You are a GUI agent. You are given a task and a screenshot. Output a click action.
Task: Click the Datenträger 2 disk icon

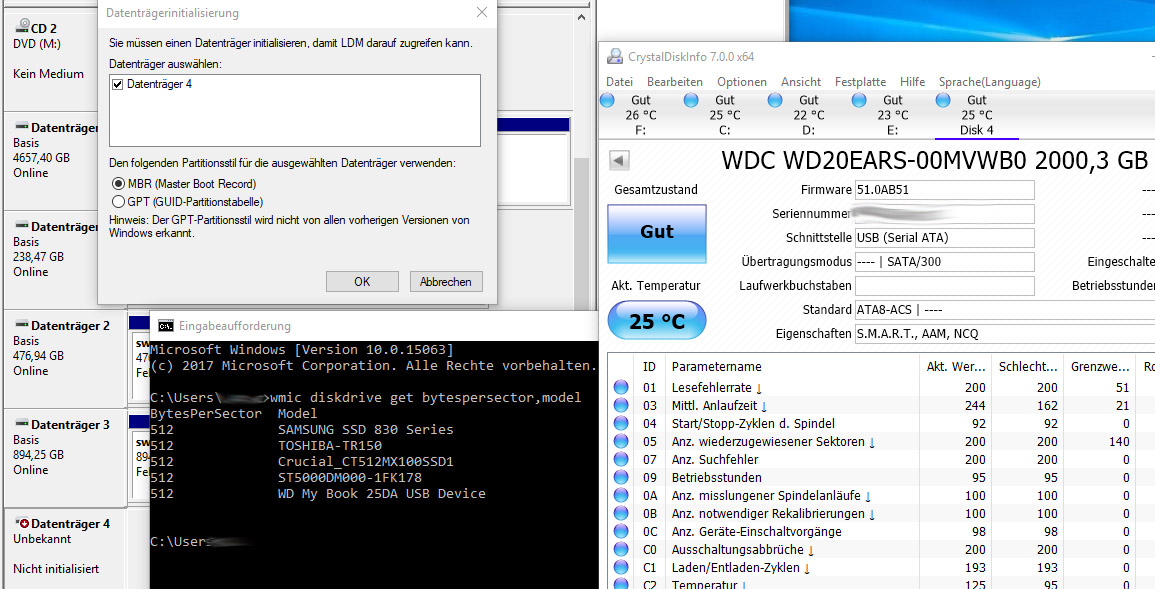[21, 325]
